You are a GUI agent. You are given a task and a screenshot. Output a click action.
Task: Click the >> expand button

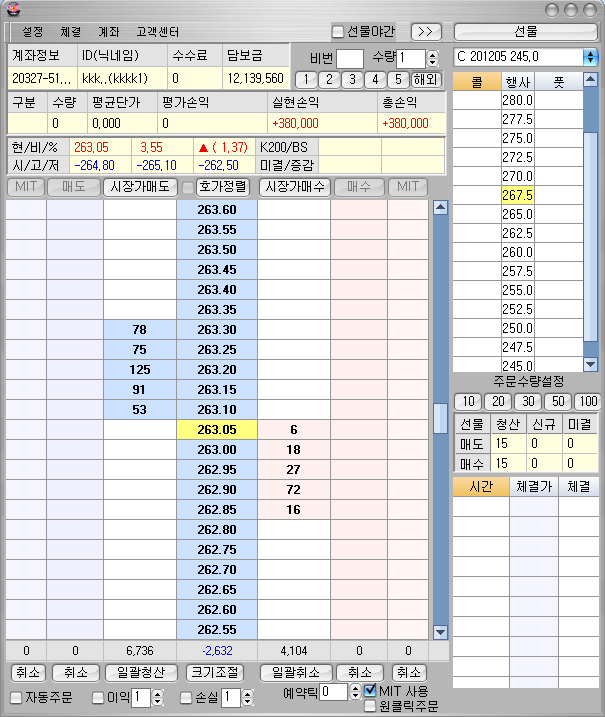point(426,32)
